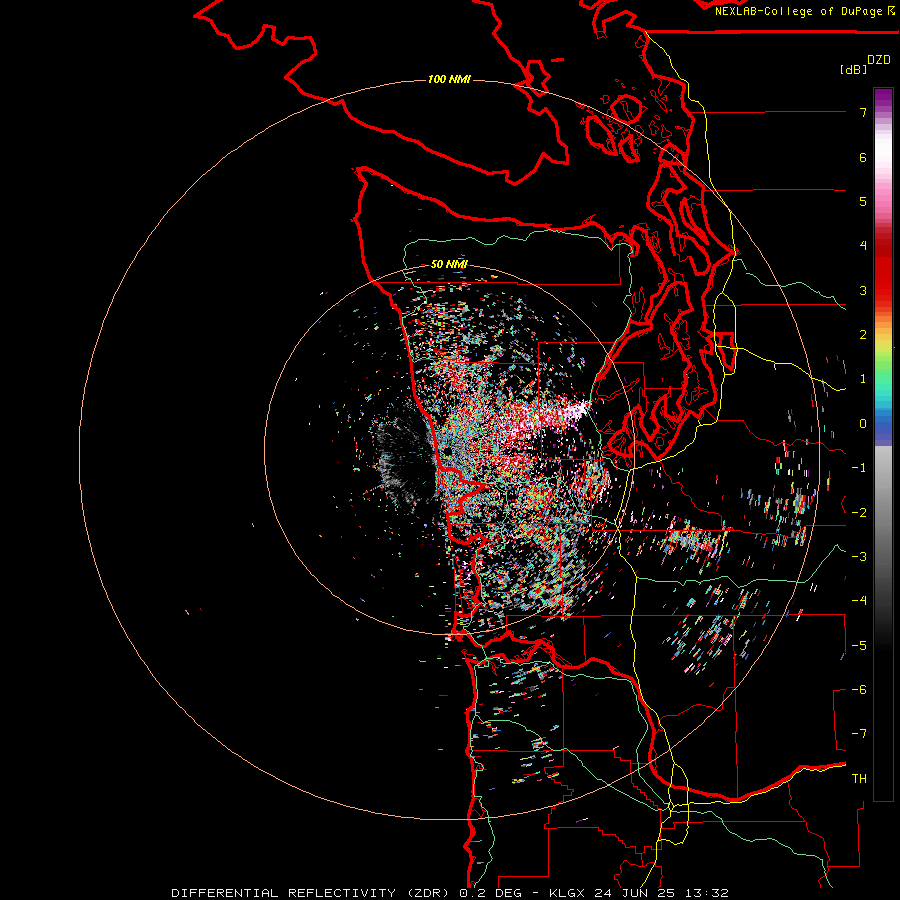Click the -6 dB value on color scale
Image resolution: width=900 pixels, height=900 pixels.
pos(859,689)
